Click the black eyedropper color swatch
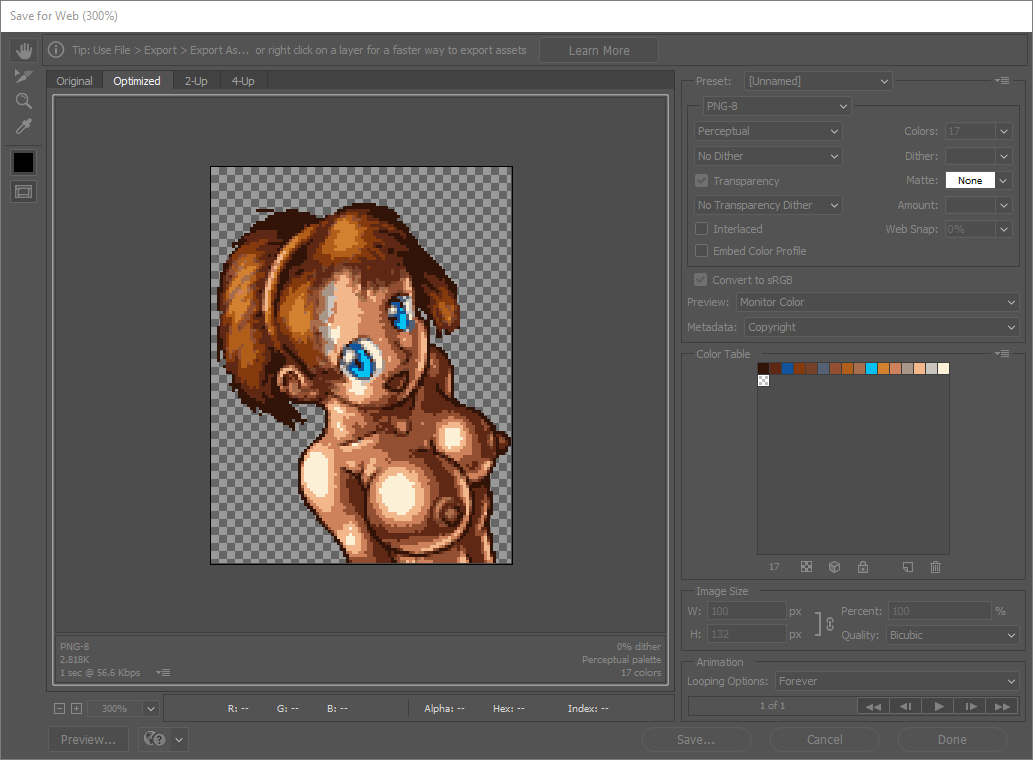The height and width of the screenshot is (760, 1033). pos(23,161)
